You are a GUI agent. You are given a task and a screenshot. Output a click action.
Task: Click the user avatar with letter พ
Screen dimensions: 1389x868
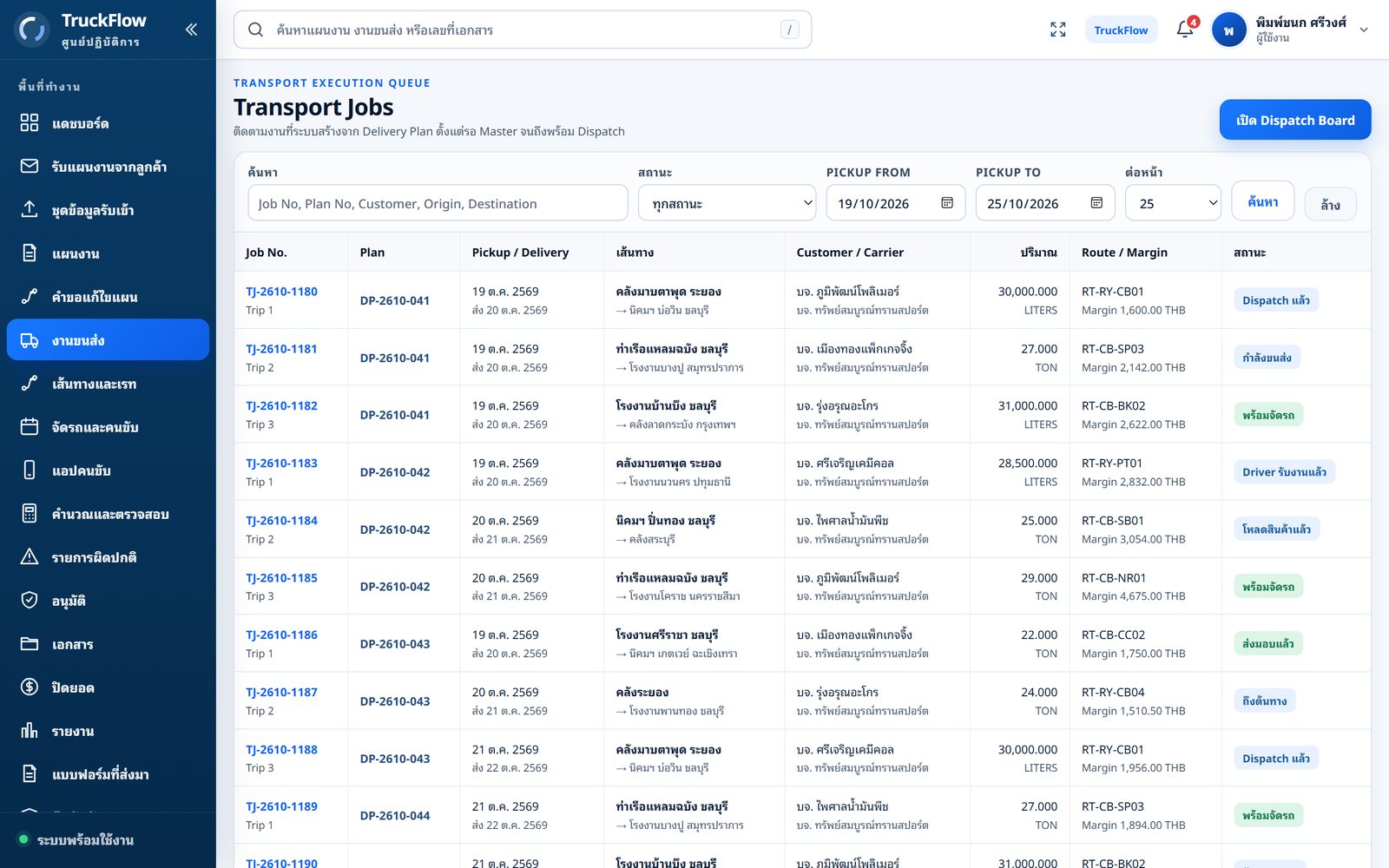pos(1228,30)
